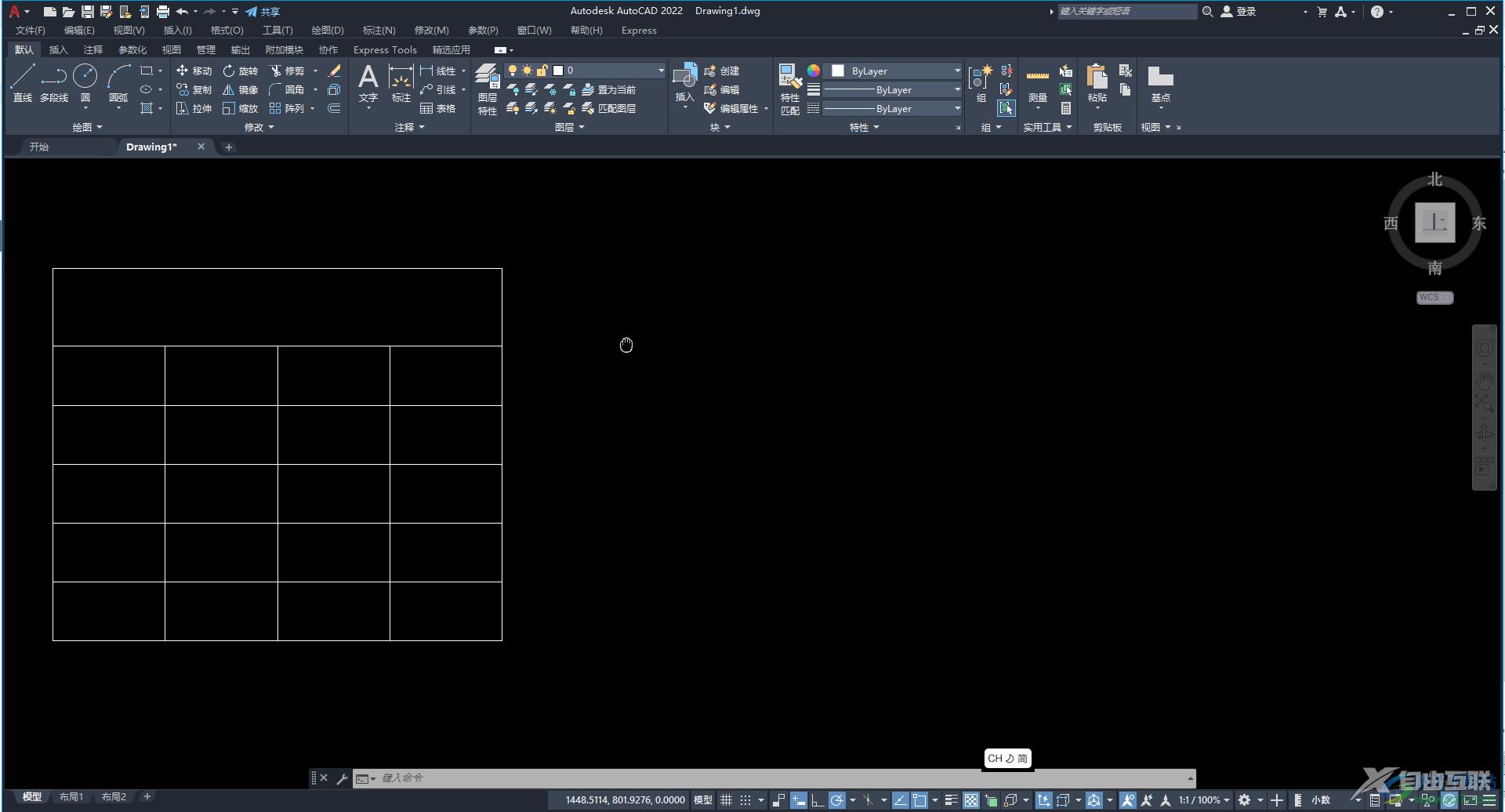The width and height of the screenshot is (1505, 812).
Task: Click Match Layer (匹配图层) button
Action: (x=609, y=108)
